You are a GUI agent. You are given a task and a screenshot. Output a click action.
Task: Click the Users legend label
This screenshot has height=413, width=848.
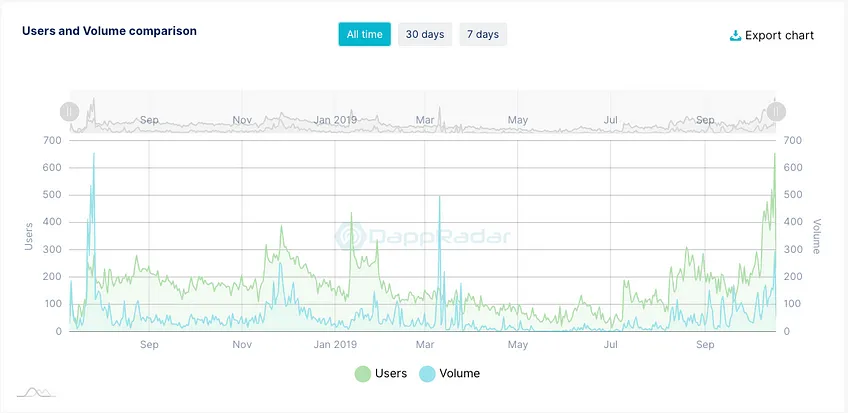tap(391, 374)
